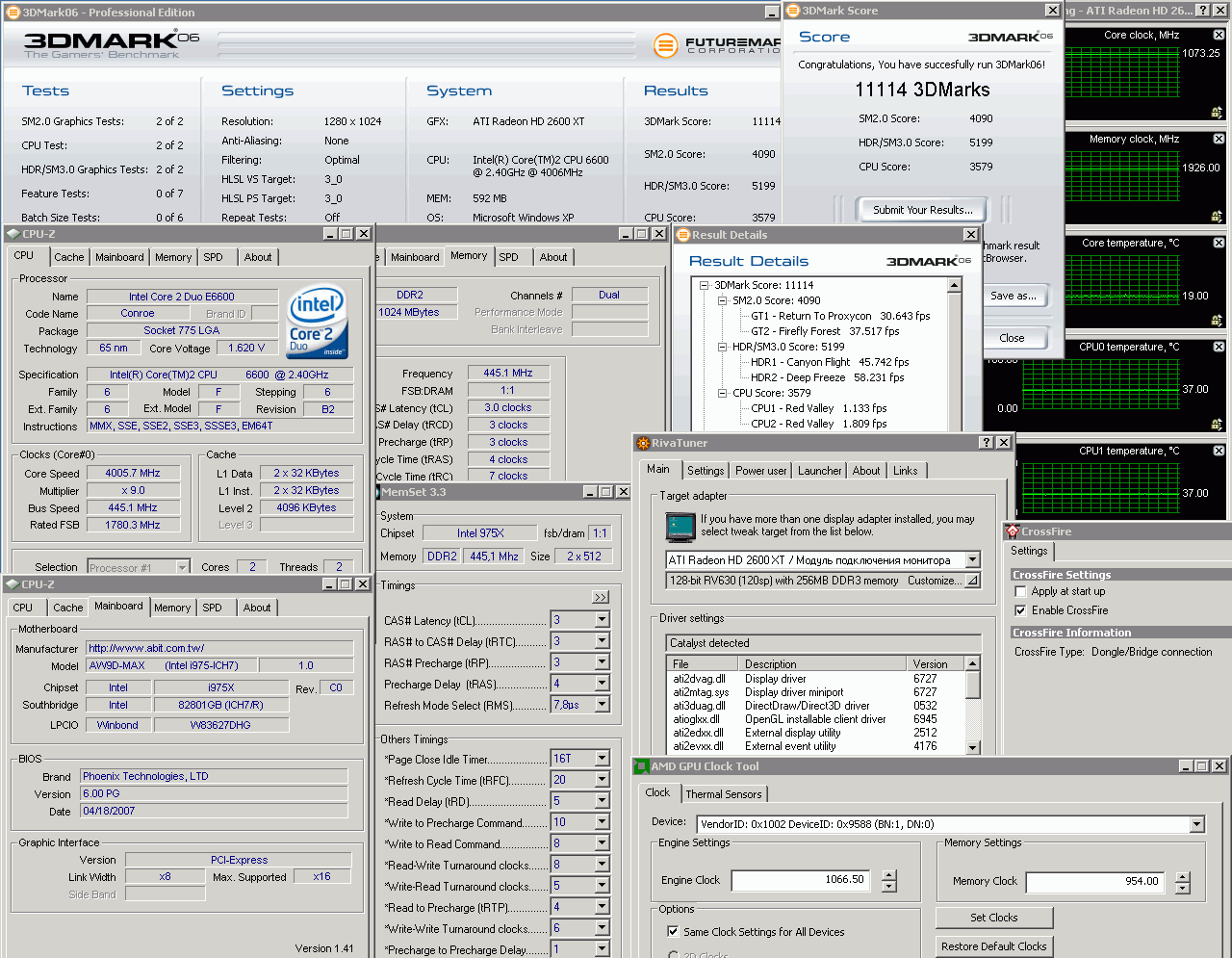Click the top CPU-Z window title icon
This screenshot has height=958, width=1232.
13,234
